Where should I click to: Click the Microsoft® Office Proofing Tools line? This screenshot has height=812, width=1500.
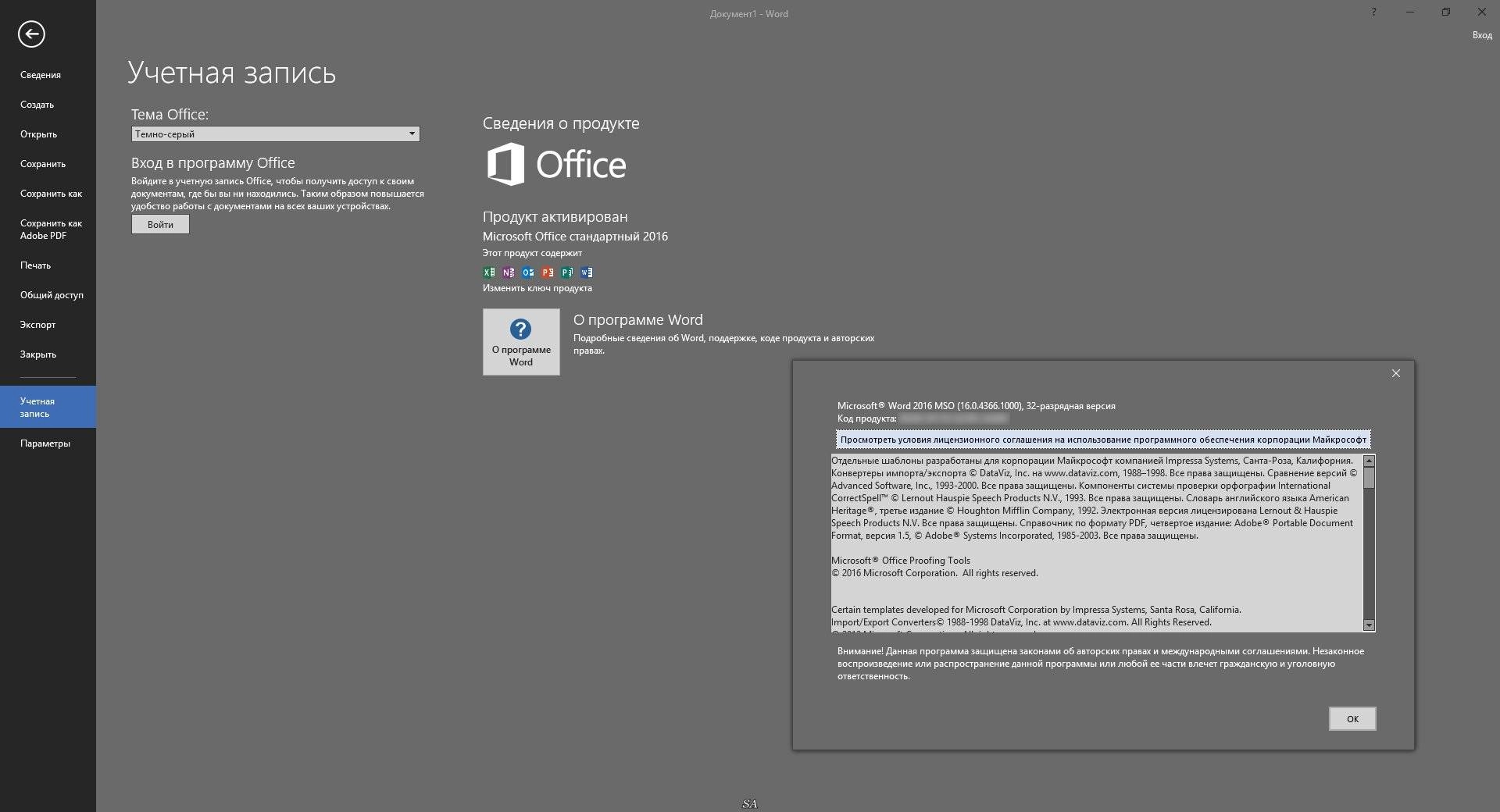(900, 561)
